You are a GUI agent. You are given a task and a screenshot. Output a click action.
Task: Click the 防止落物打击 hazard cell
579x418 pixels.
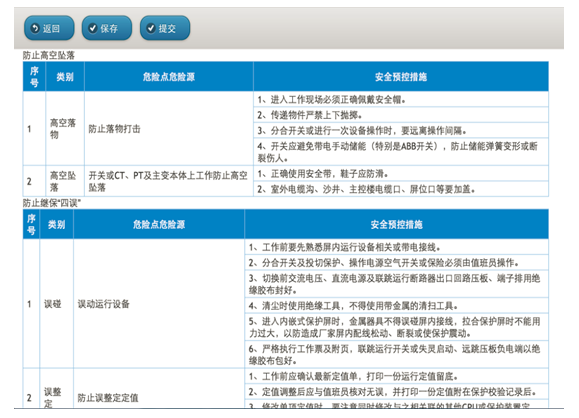(169, 129)
